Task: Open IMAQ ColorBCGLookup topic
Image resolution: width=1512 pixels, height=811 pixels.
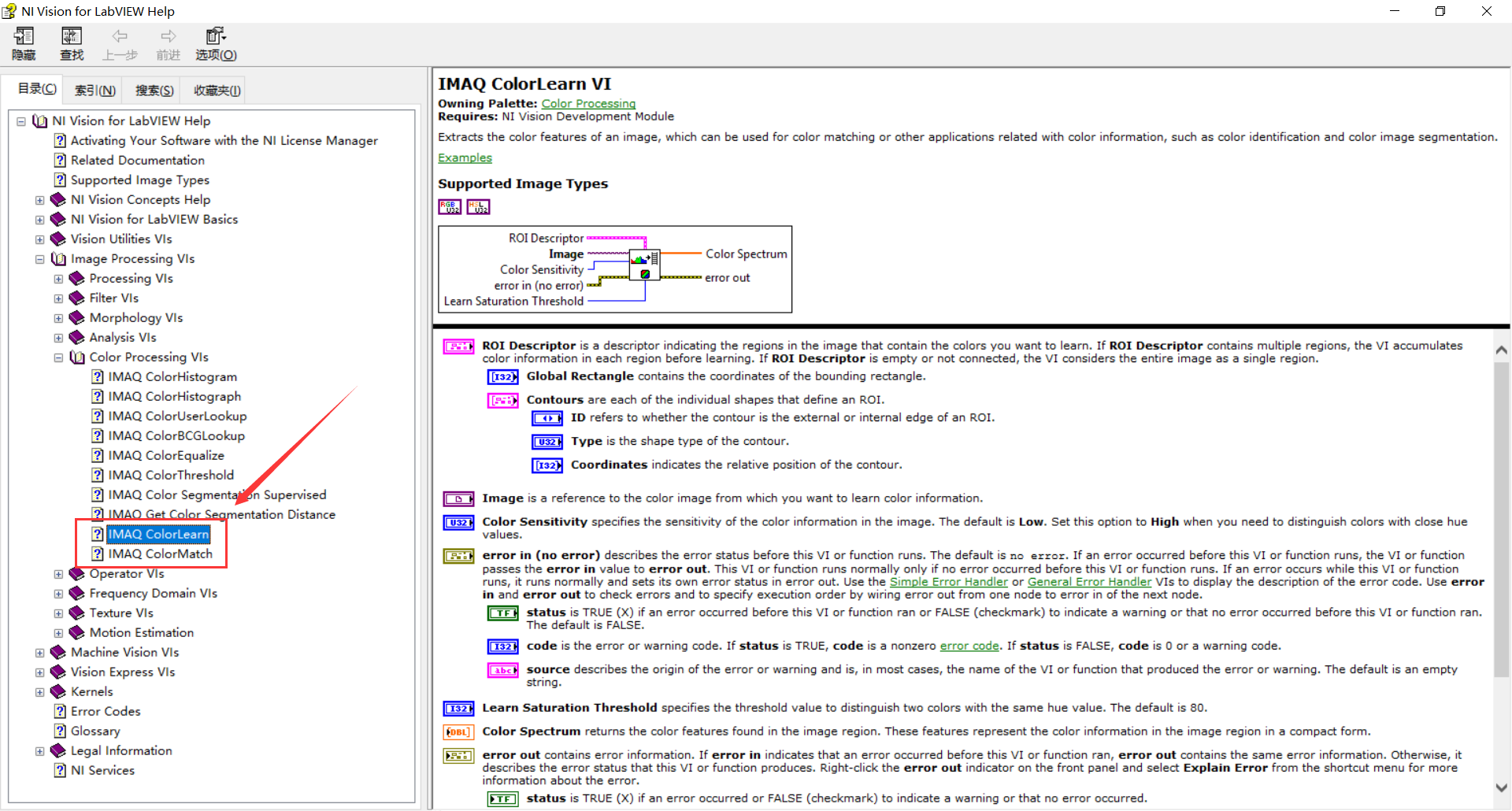Action: click(176, 436)
